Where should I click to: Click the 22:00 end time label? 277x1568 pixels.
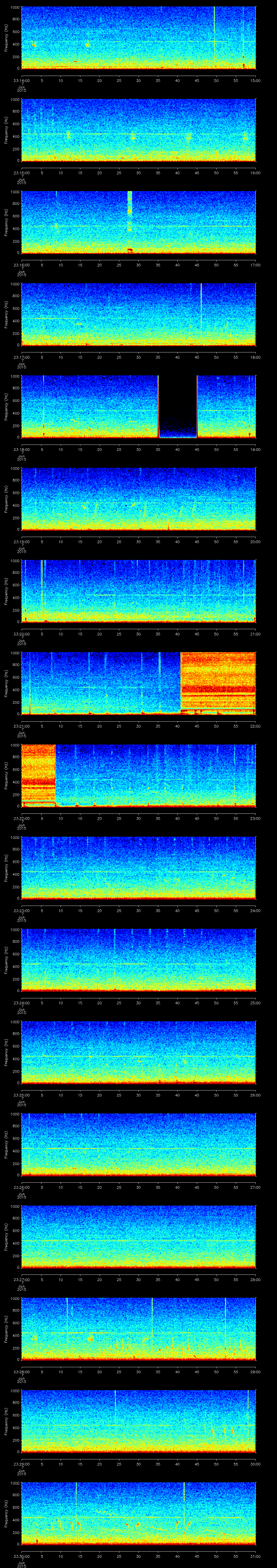(x=255, y=726)
